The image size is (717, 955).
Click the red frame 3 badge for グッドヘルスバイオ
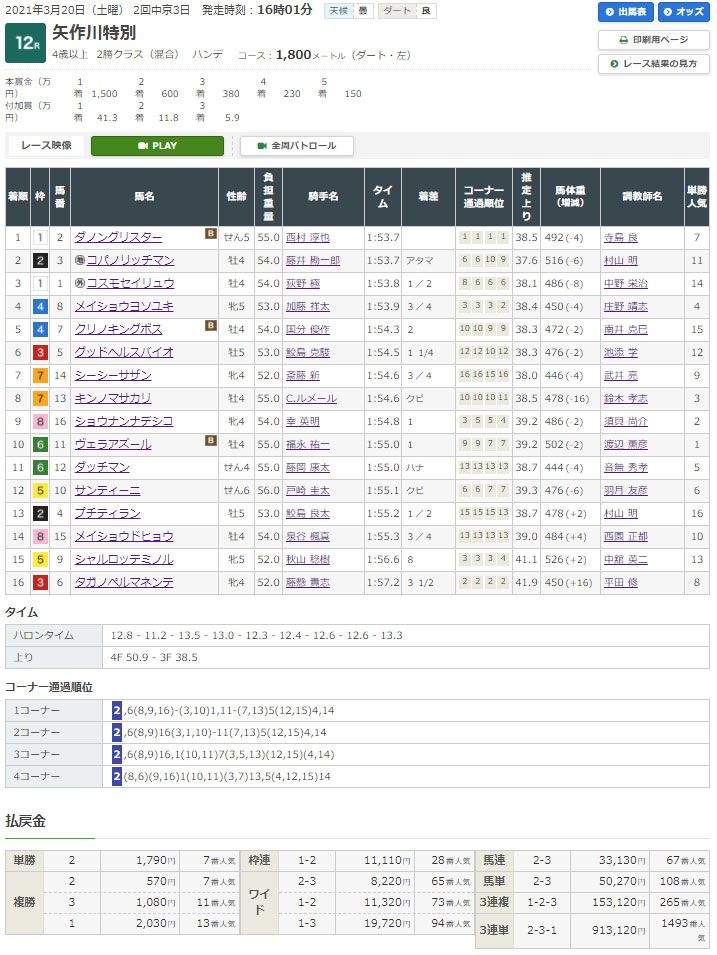tap(41, 352)
